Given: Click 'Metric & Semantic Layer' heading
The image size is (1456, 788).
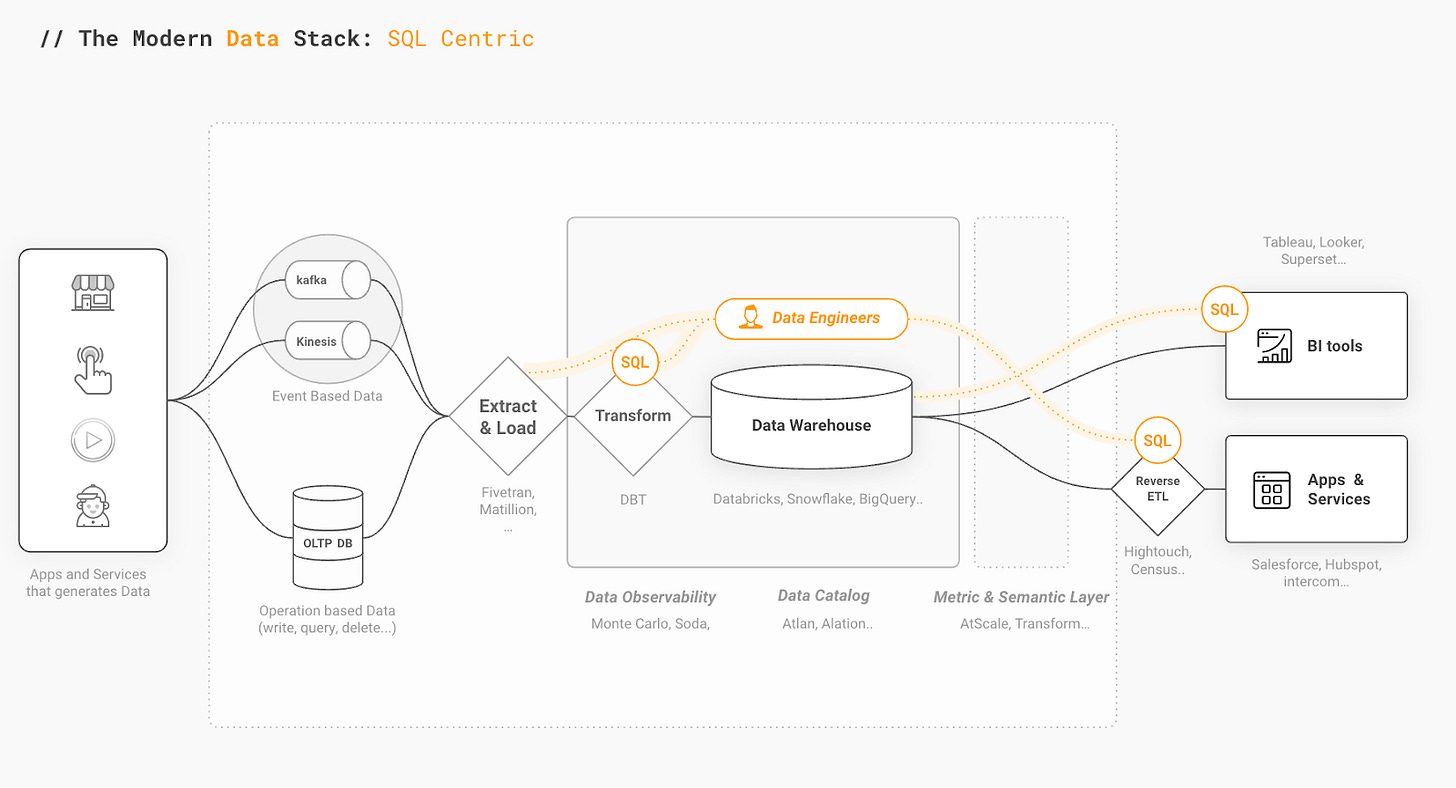Looking at the screenshot, I should pyautogui.click(x=1022, y=596).
